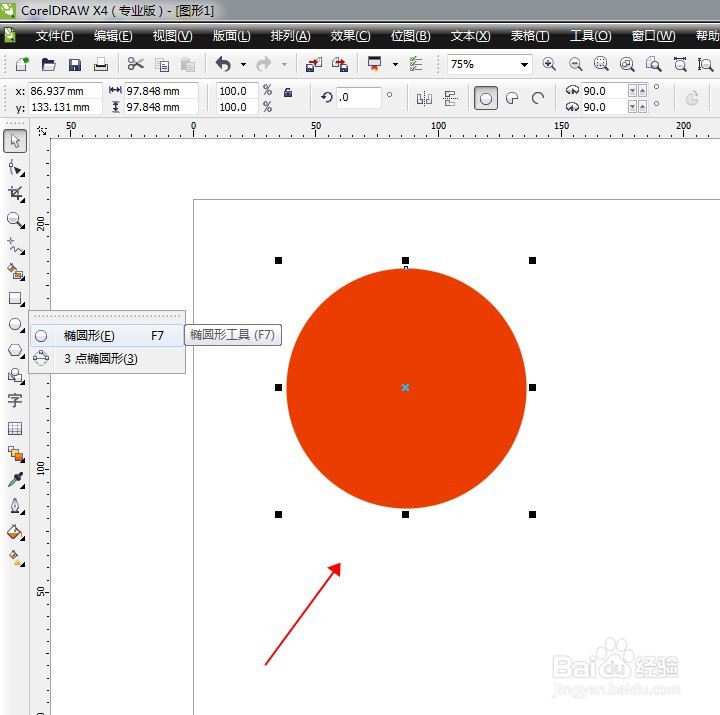Click the orange circle on canvas
Image resolution: width=720 pixels, height=715 pixels.
406,388
